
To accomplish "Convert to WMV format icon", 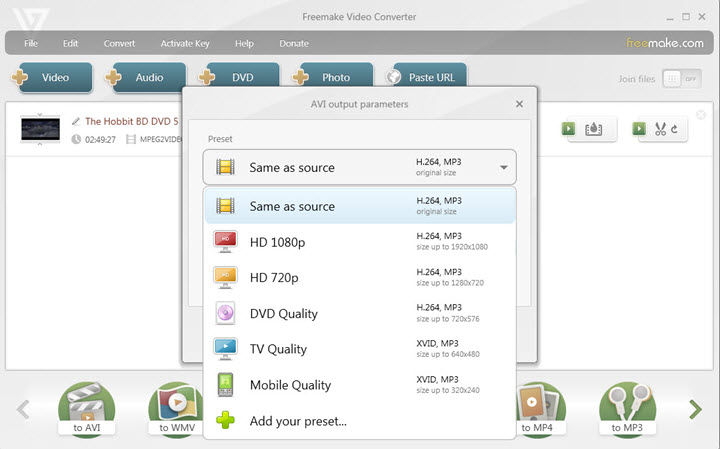I will point(177,409).
